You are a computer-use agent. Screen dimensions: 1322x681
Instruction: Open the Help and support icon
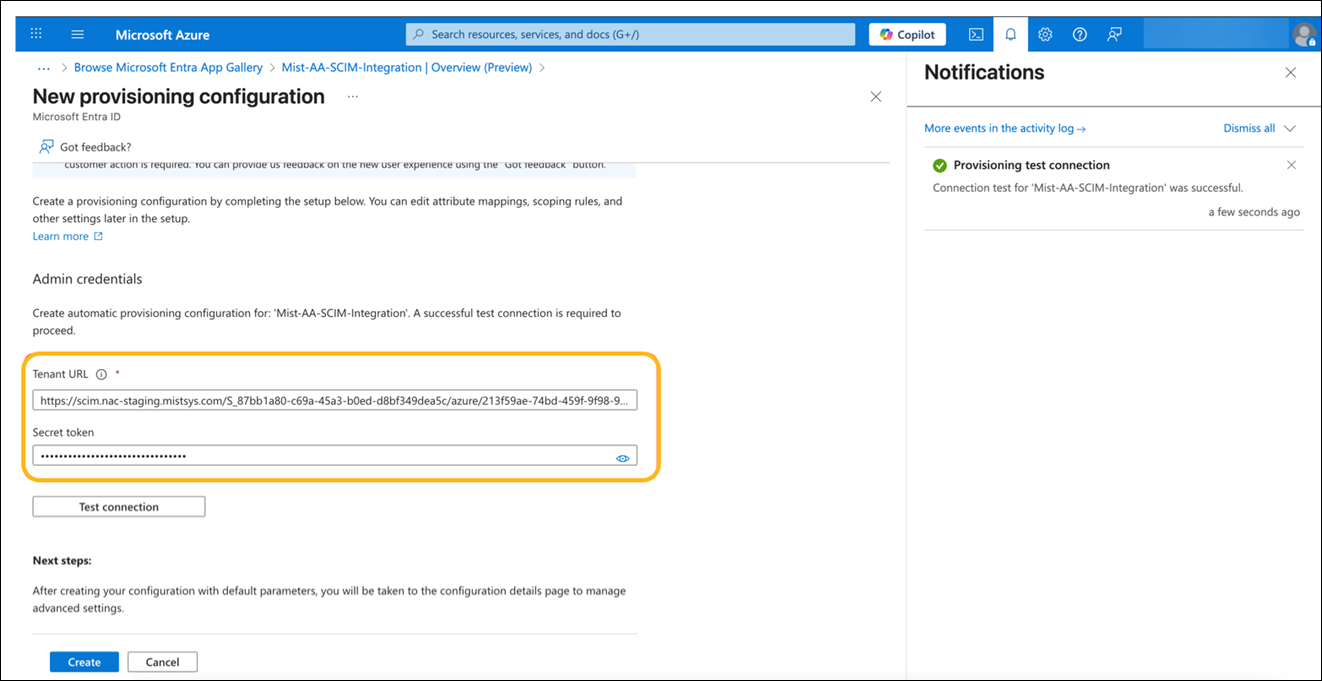point(1079,33)
